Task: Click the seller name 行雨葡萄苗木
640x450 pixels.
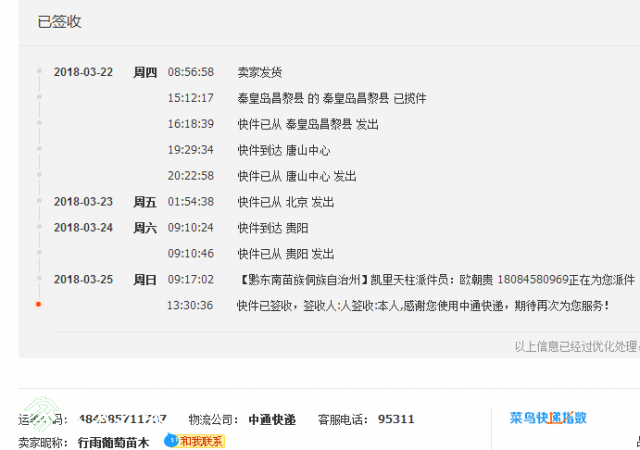Action: (113, 442)
